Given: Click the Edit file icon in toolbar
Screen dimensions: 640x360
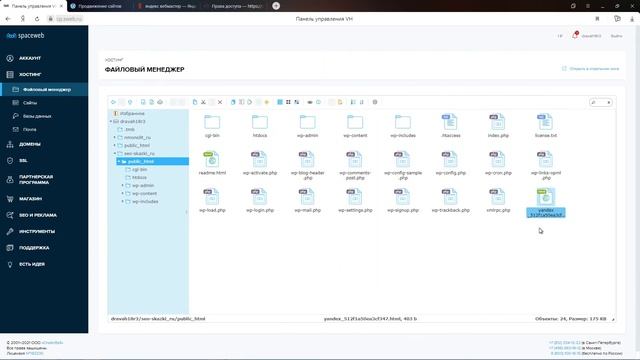Looking at the screenshot, I should (x=250, y=102).
